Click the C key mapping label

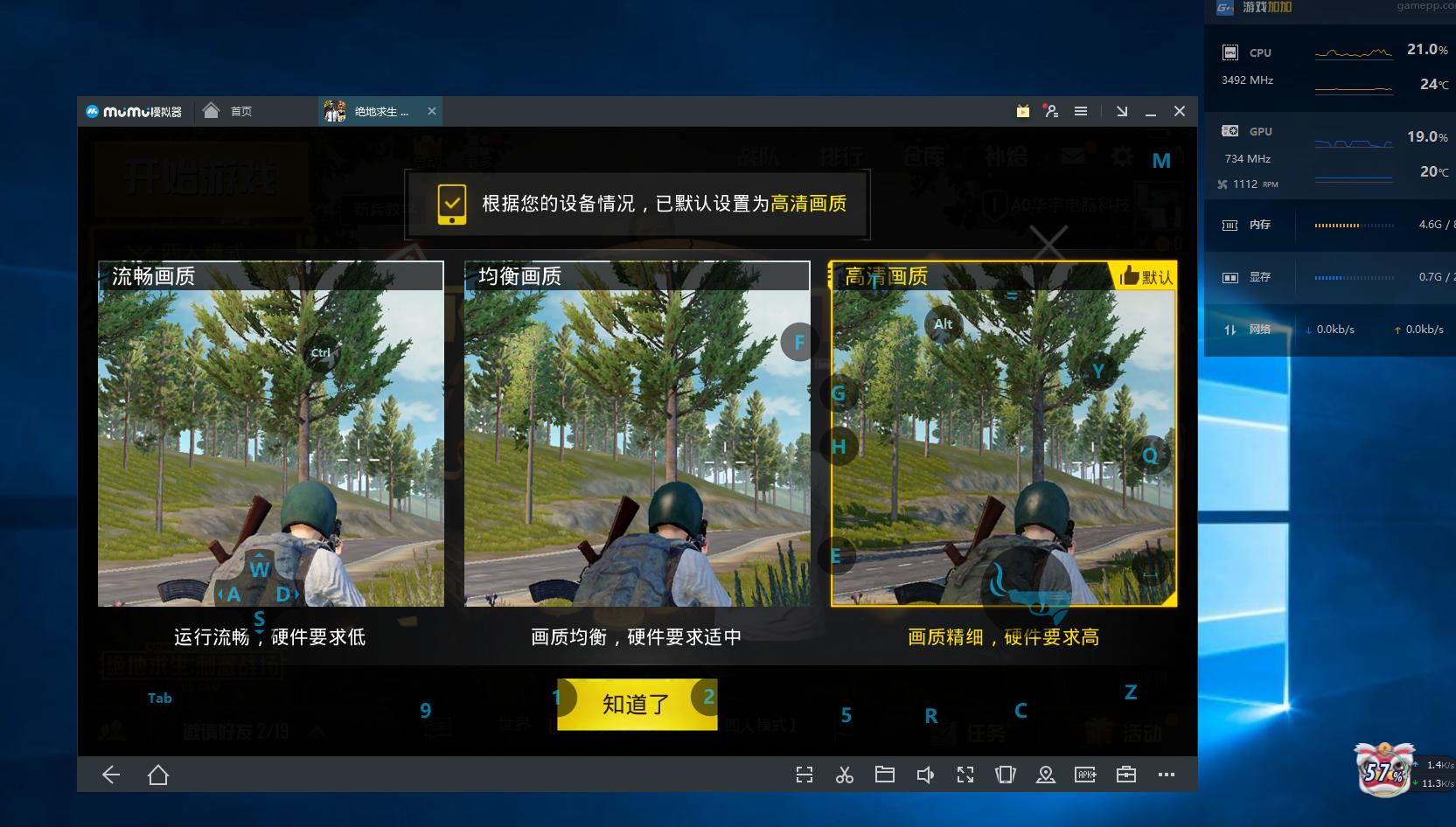(x=1021, y=711)
